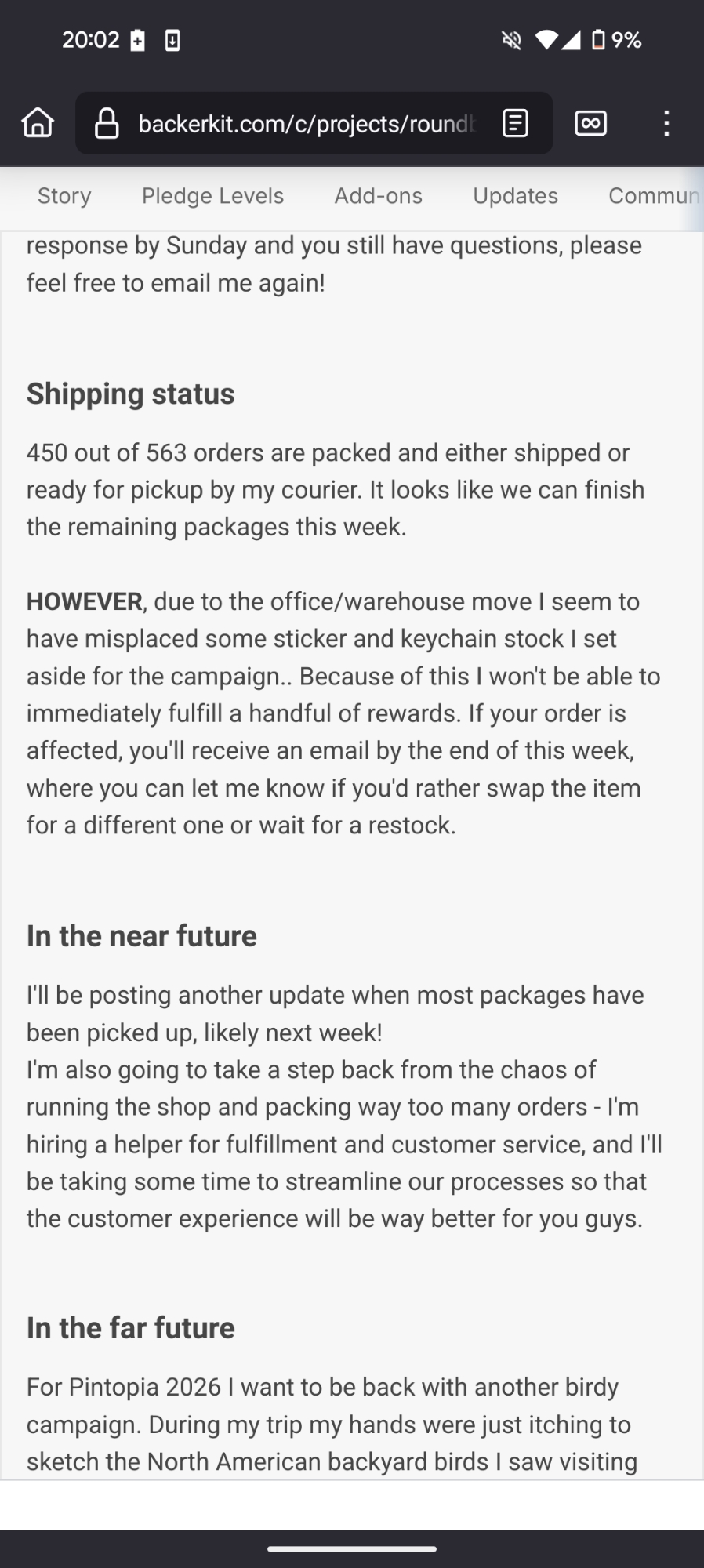The width and height of the screenshot is (704, 1568).
Task: Tap the 20:02 clock in status bar
Action: (90, 40)
